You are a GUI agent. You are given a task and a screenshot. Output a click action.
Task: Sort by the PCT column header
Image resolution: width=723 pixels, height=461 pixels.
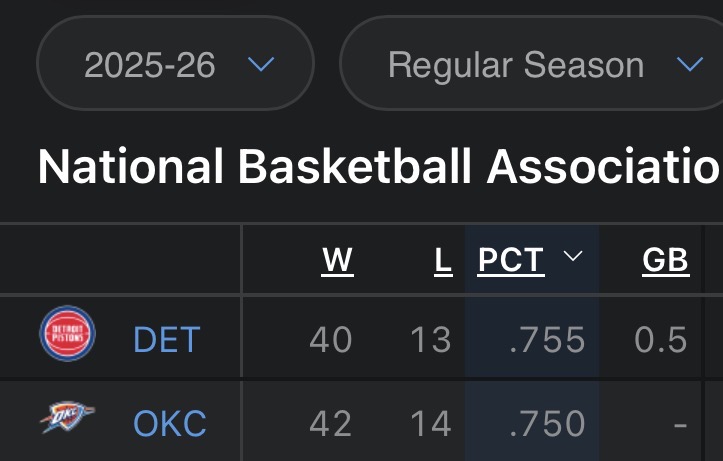(x=511, y=260)
